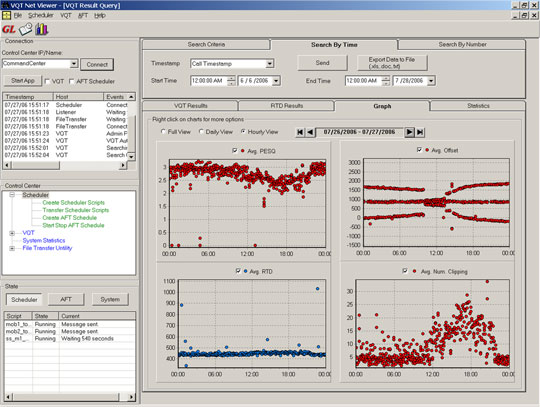
Task: Click the End Time time field
Action: tap(363, 81)
